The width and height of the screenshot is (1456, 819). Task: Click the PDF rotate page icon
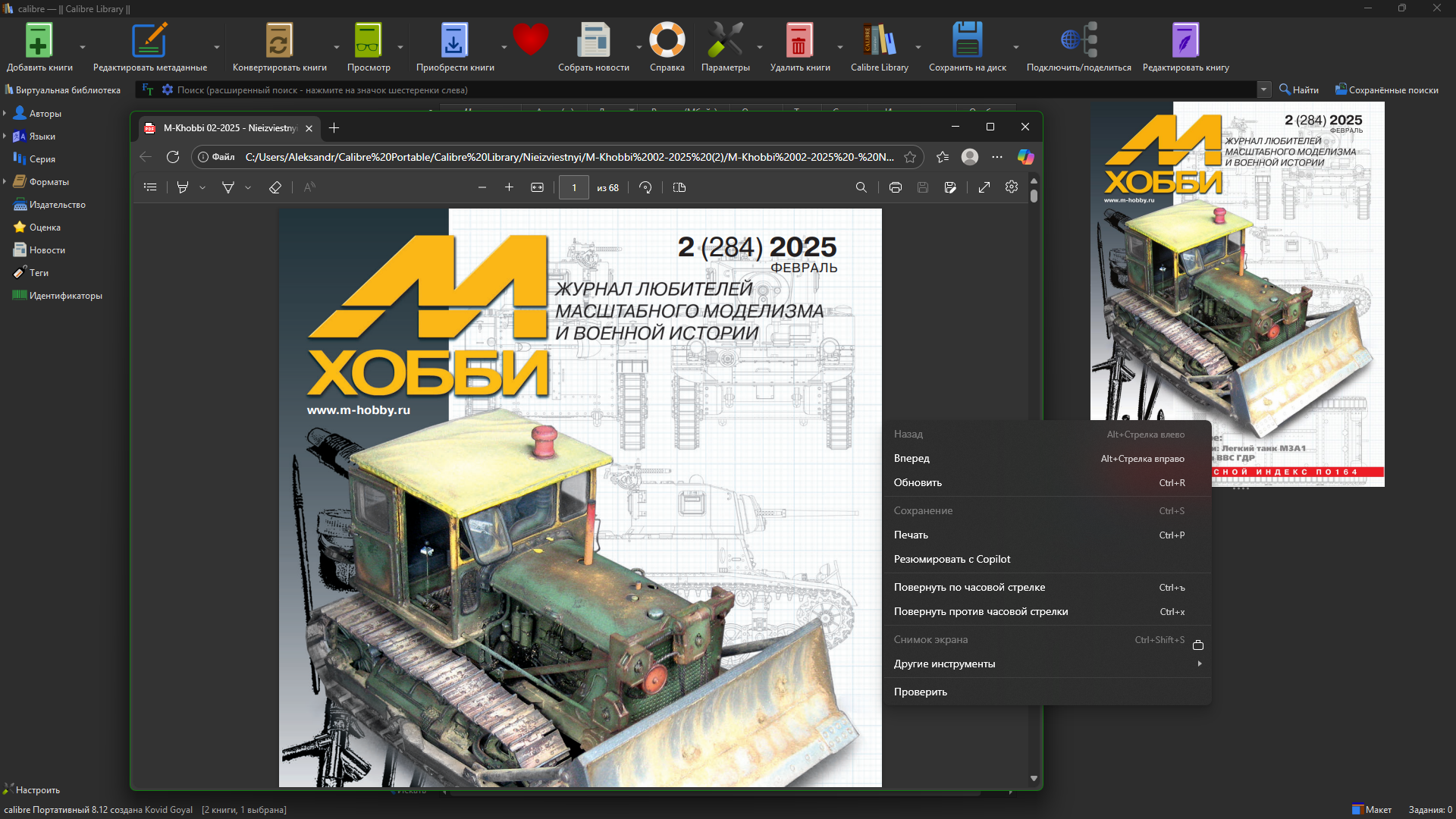pos(645,187)
